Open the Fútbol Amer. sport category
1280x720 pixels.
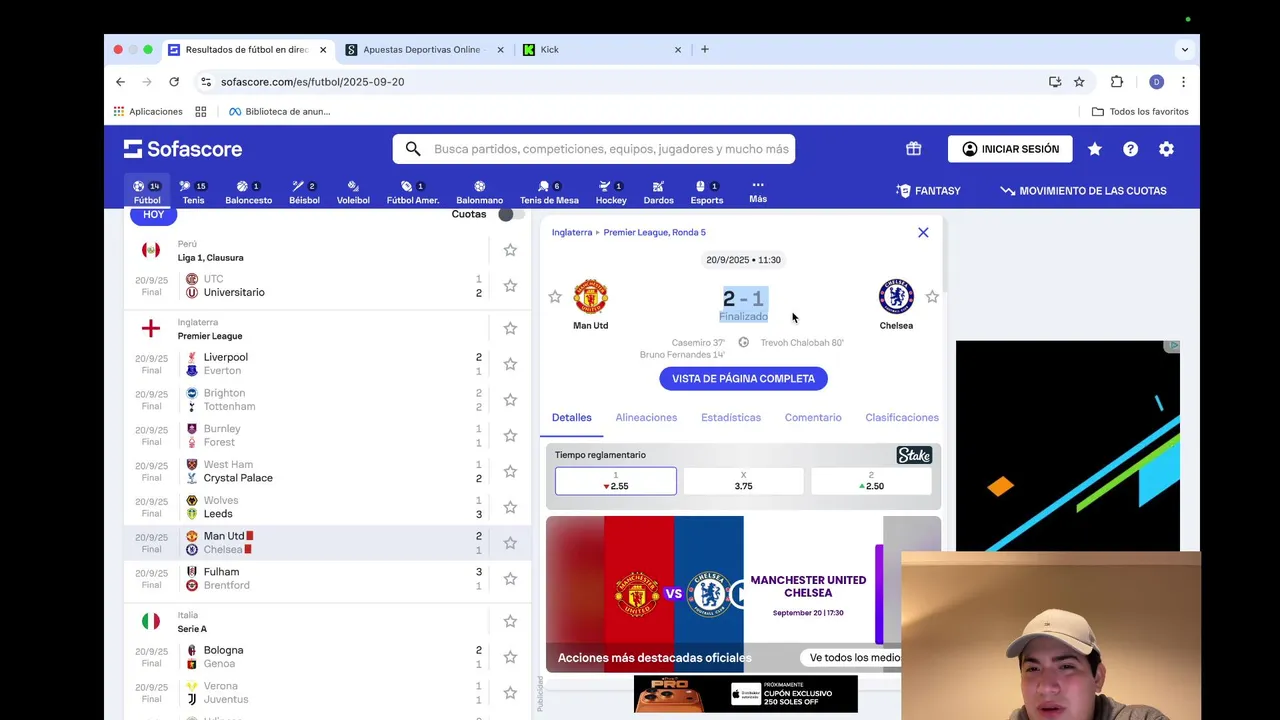(413, 192)
